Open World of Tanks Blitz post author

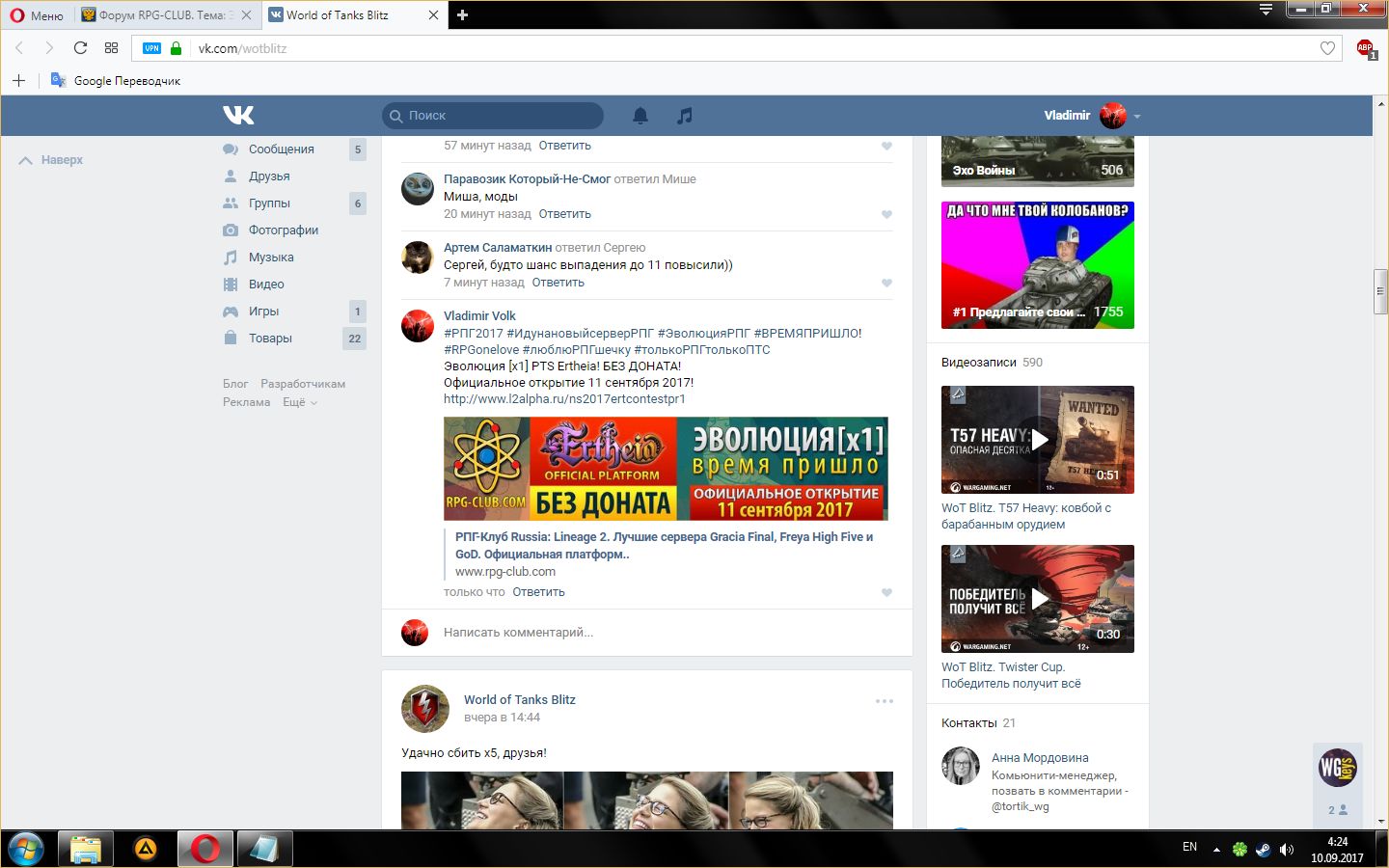(519, 700)
